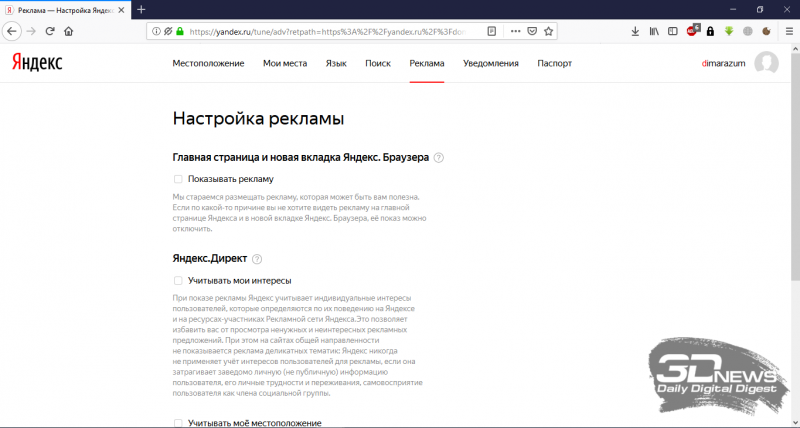The image size is (800, 428).
Task: Open the Firefox hamburger menu
Action: 789,31
